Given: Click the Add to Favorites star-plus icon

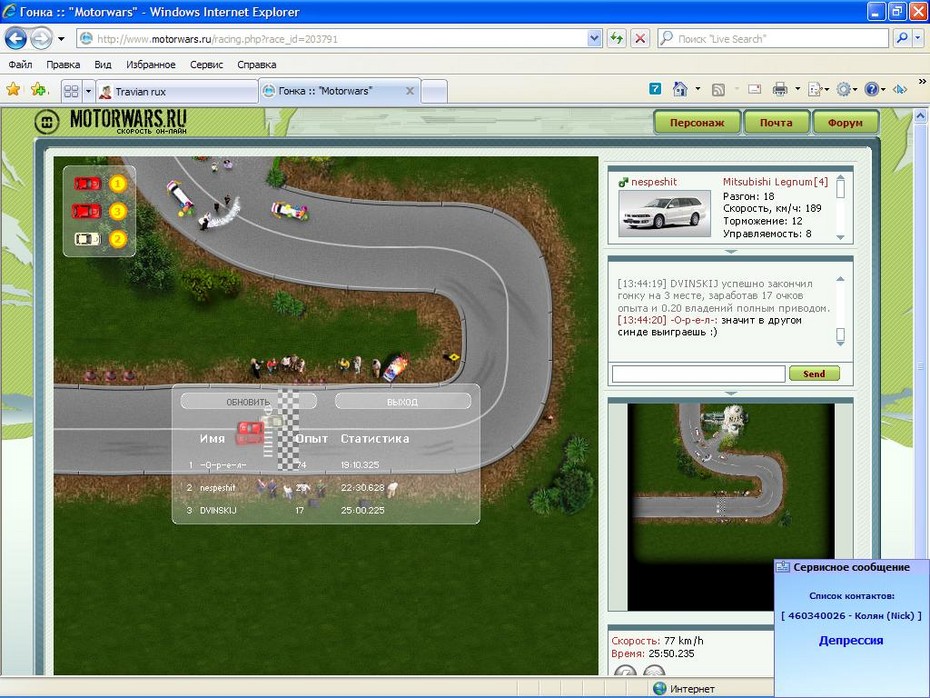Looking at the screenshot, I should [39, 90].
